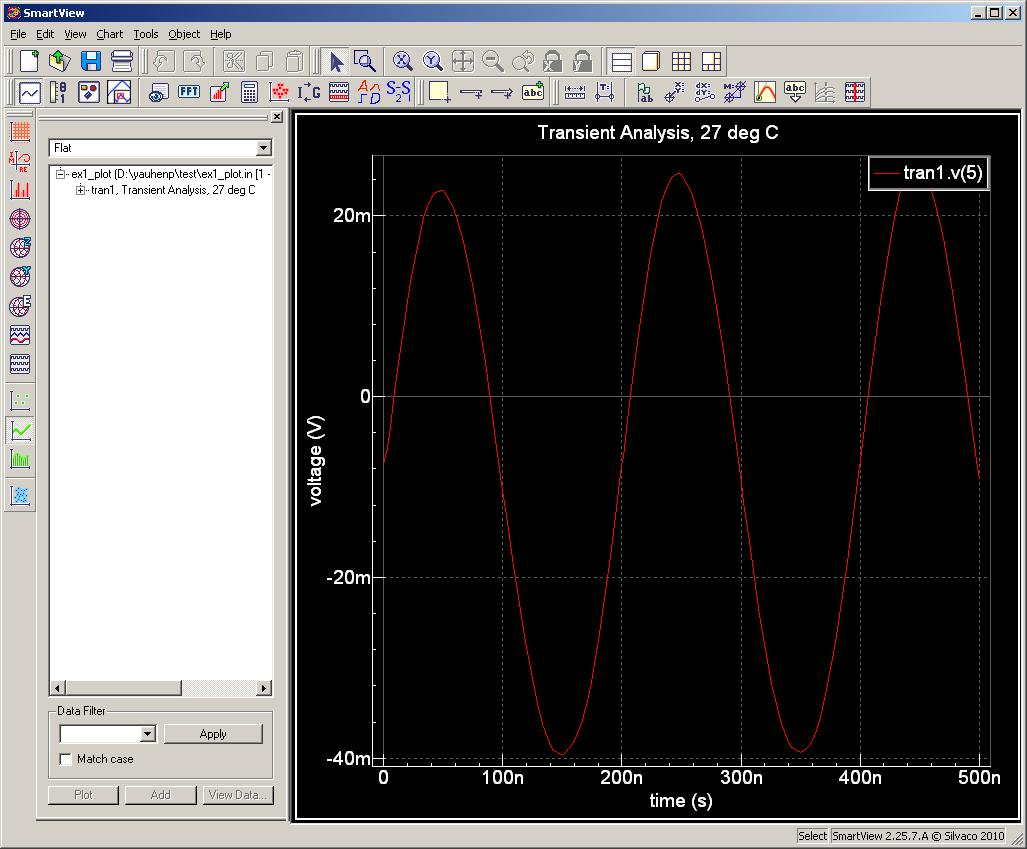Choose the overlapping pages layout icon
The width and height of the screenshot is (1027, 849).
tap(650, 62)
